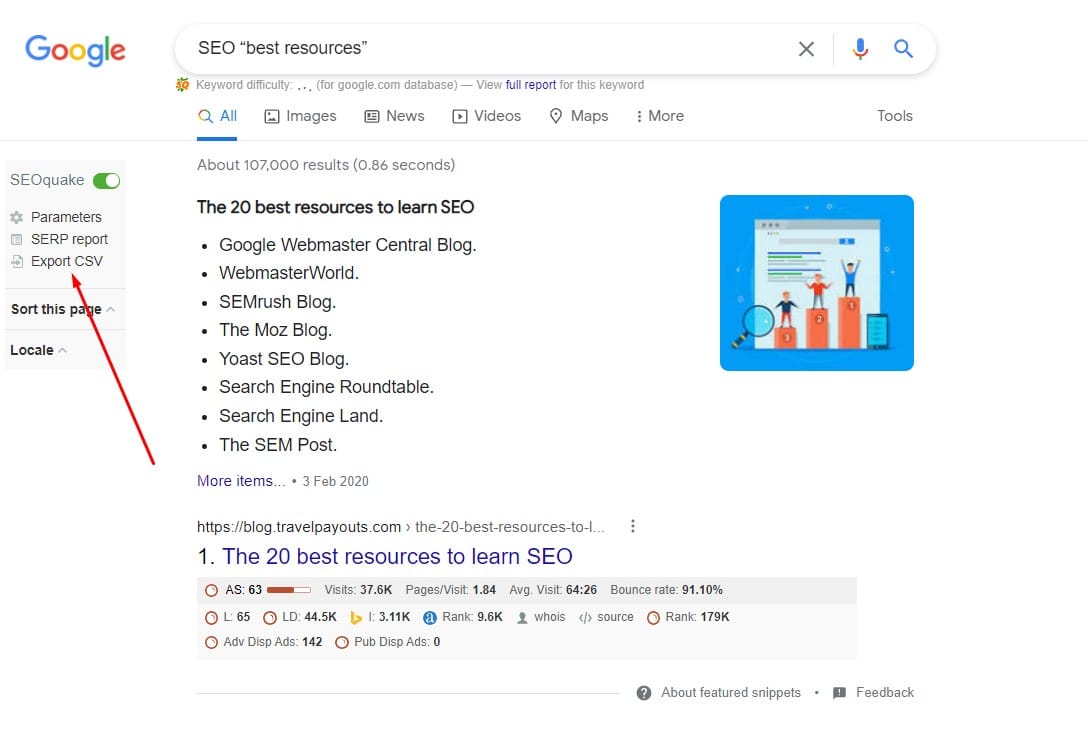Click the 'Bounce rate: 91.10%' metric
Viewport: 1087px width, 732px height.
tap(666, 590)
